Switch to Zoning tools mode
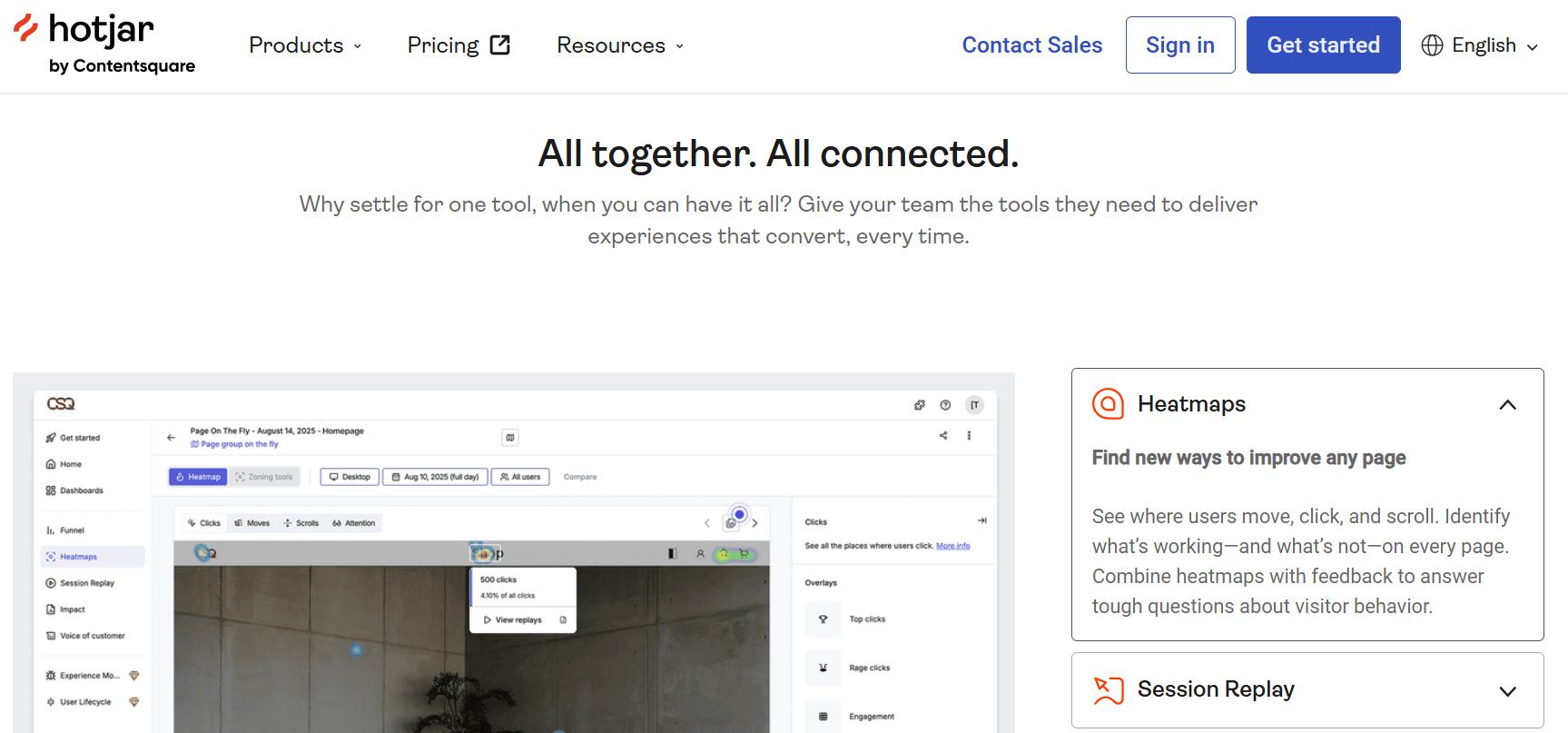The width and height of the screenshot is (1568, 733). pos(264,477)
